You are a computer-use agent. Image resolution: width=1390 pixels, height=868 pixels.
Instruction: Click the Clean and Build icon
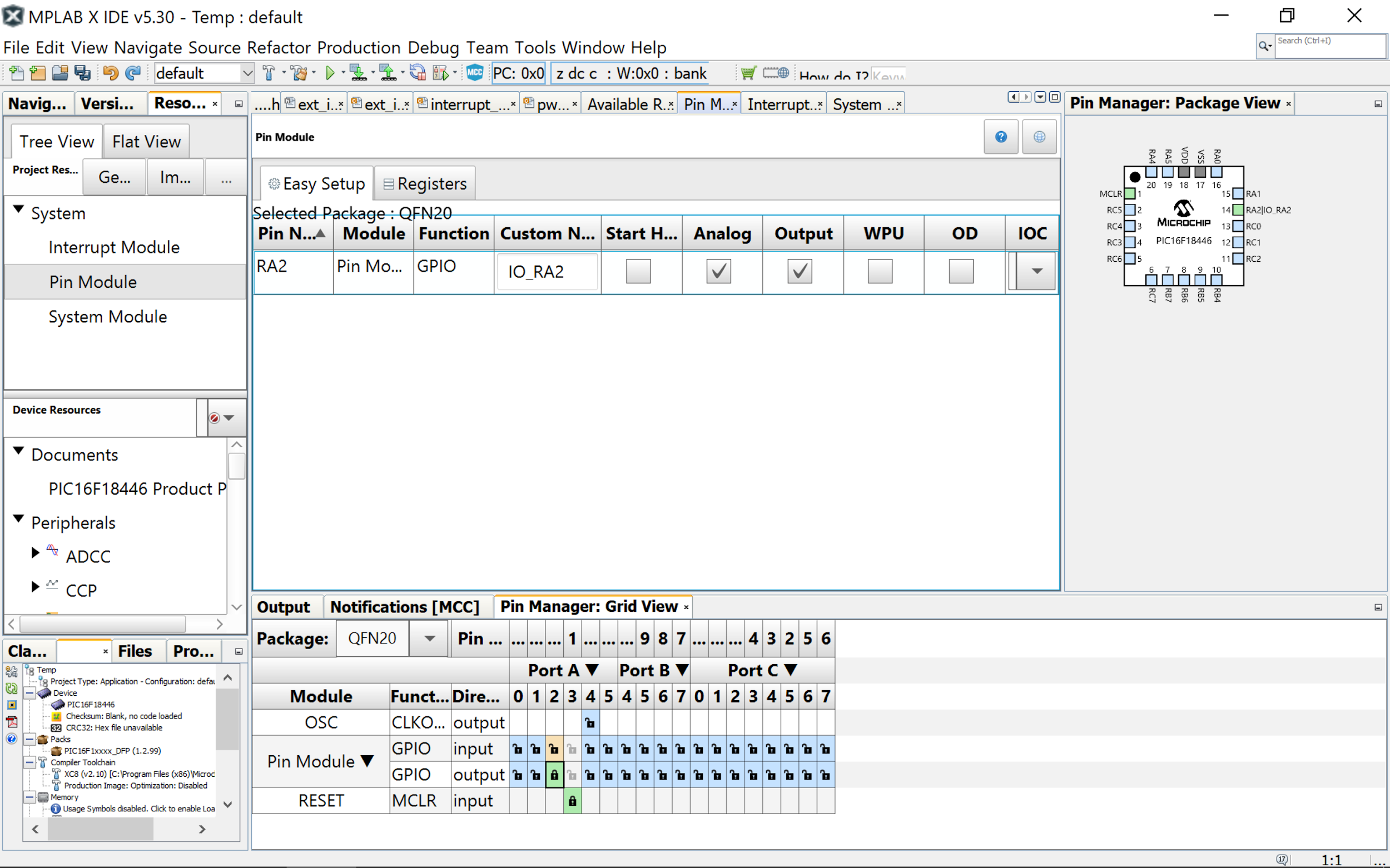pyautogui.click(x=298, y=73)
